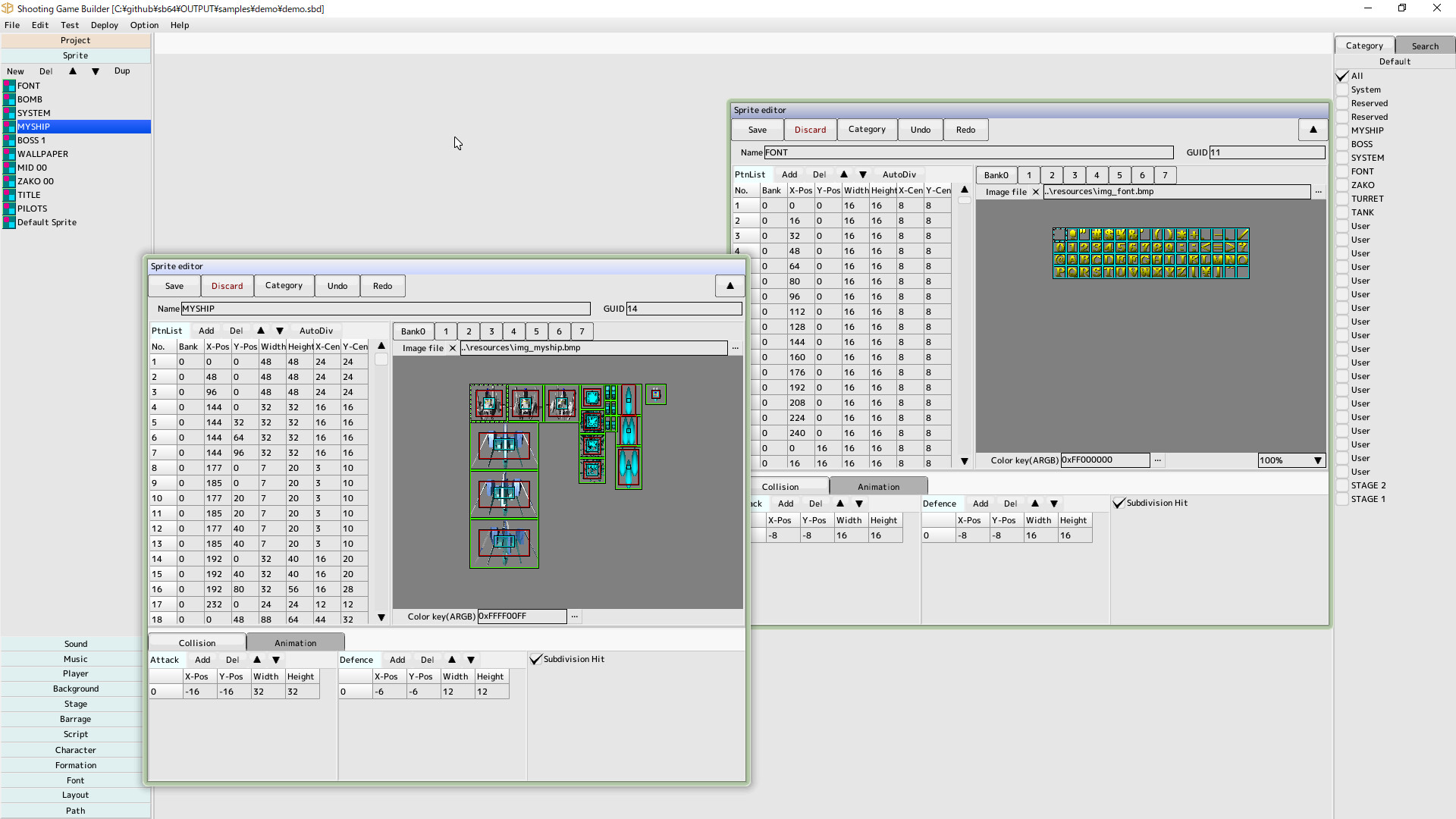1456x819 pixels.
Task: Save the MYSHIP sprite changes
Action: pos(174,286)
